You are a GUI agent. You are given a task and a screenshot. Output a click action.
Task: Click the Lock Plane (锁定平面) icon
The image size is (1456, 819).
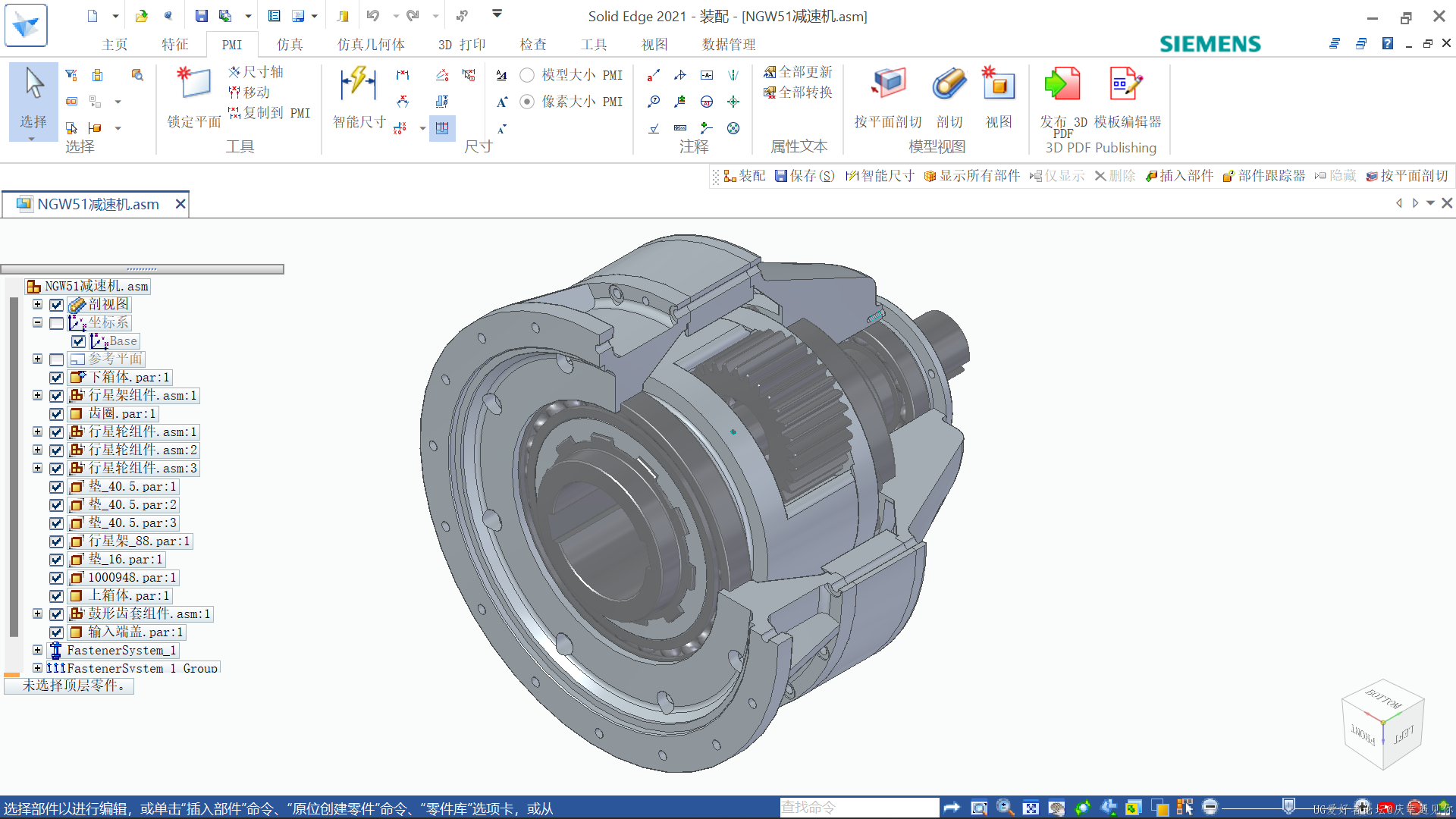point(194,99)
